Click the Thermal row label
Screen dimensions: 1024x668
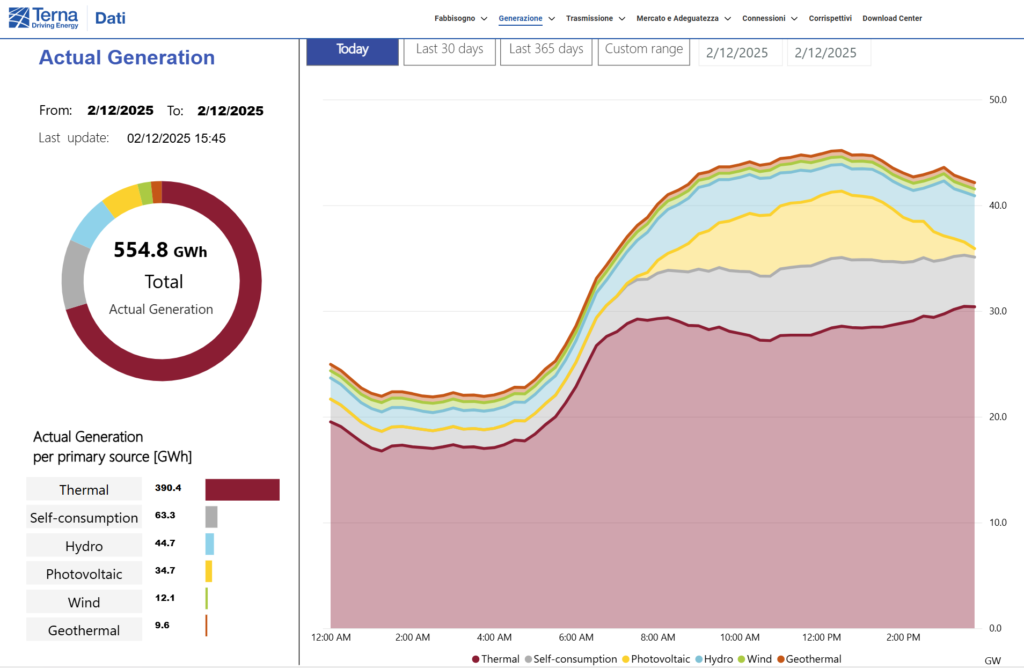coord(84,490)
